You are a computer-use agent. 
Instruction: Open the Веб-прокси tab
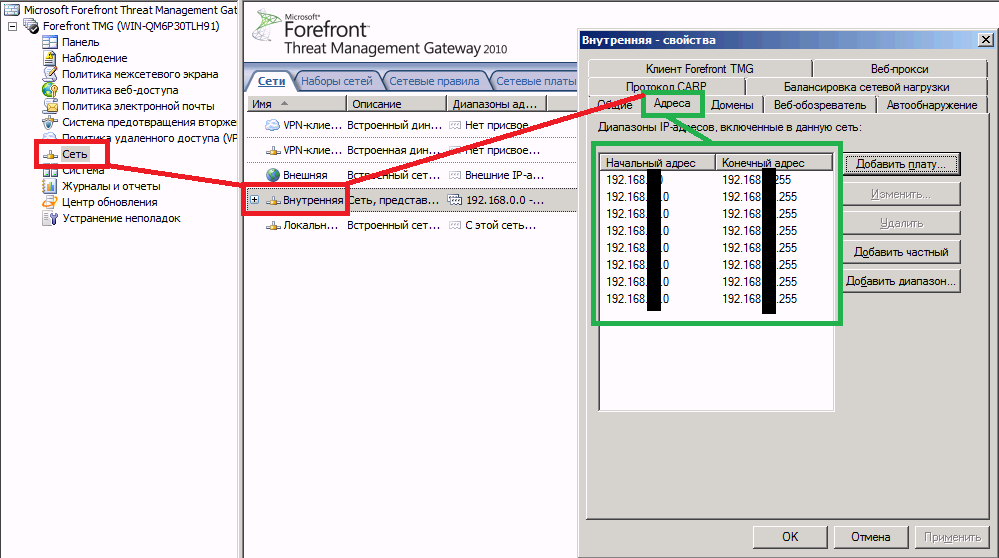point(900,69)
